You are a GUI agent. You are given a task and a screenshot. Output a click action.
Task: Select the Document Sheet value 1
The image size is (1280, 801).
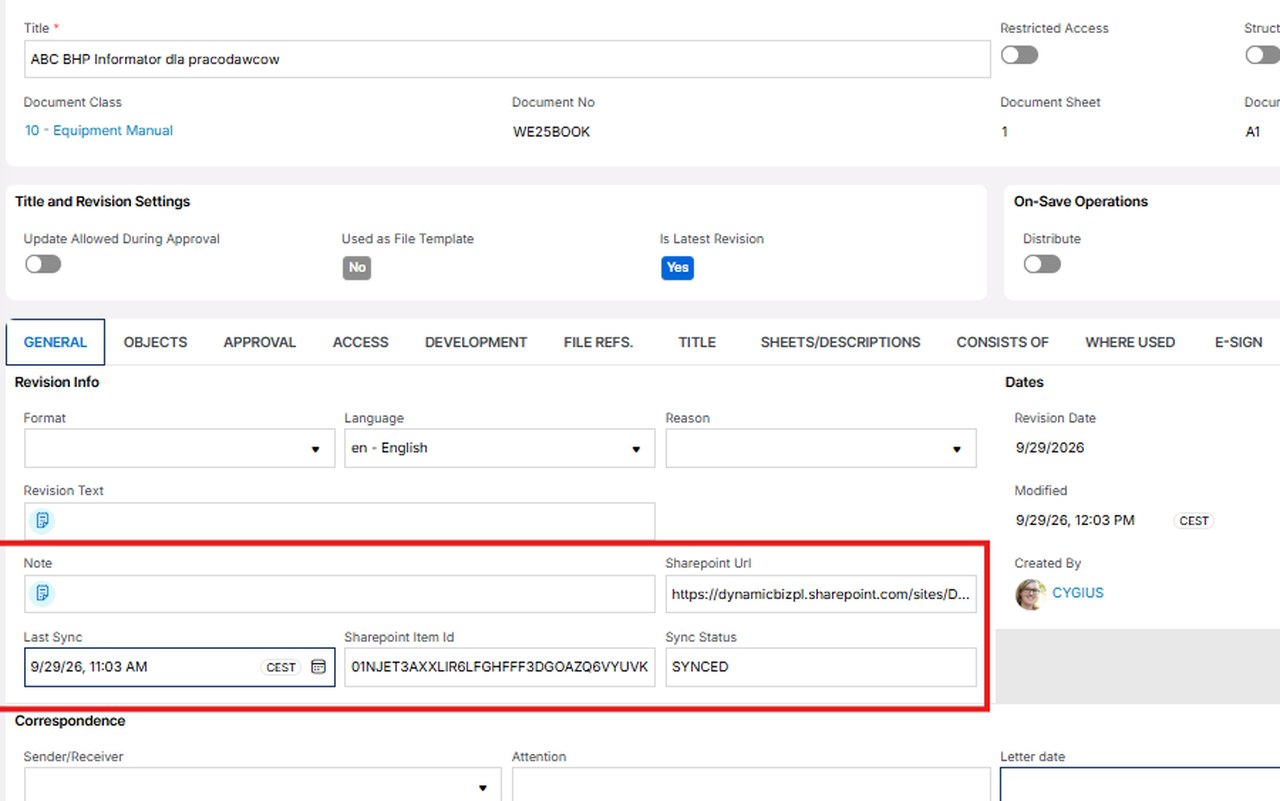1005,132
